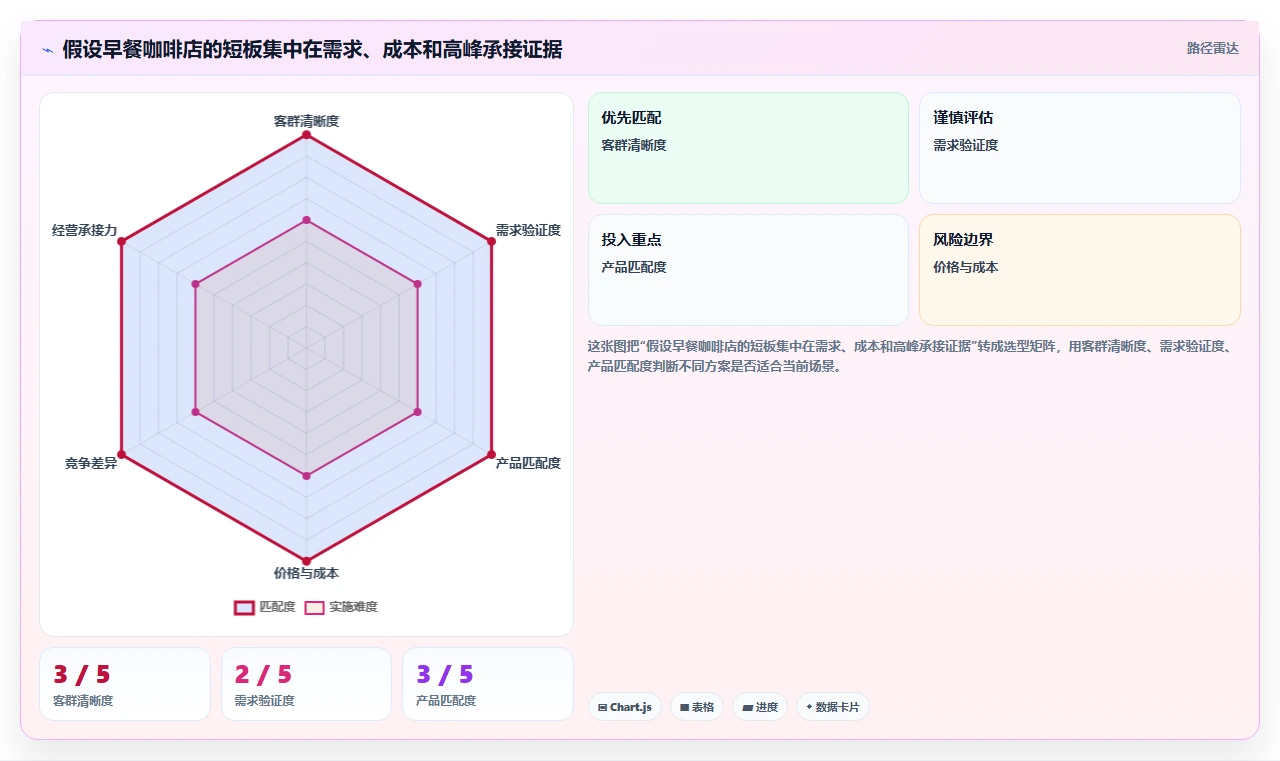Image resolution: width=1280 pixels, height=761 pixels.
Task: Click the outer data point at 客群清晰度
Action: point(306,134)
